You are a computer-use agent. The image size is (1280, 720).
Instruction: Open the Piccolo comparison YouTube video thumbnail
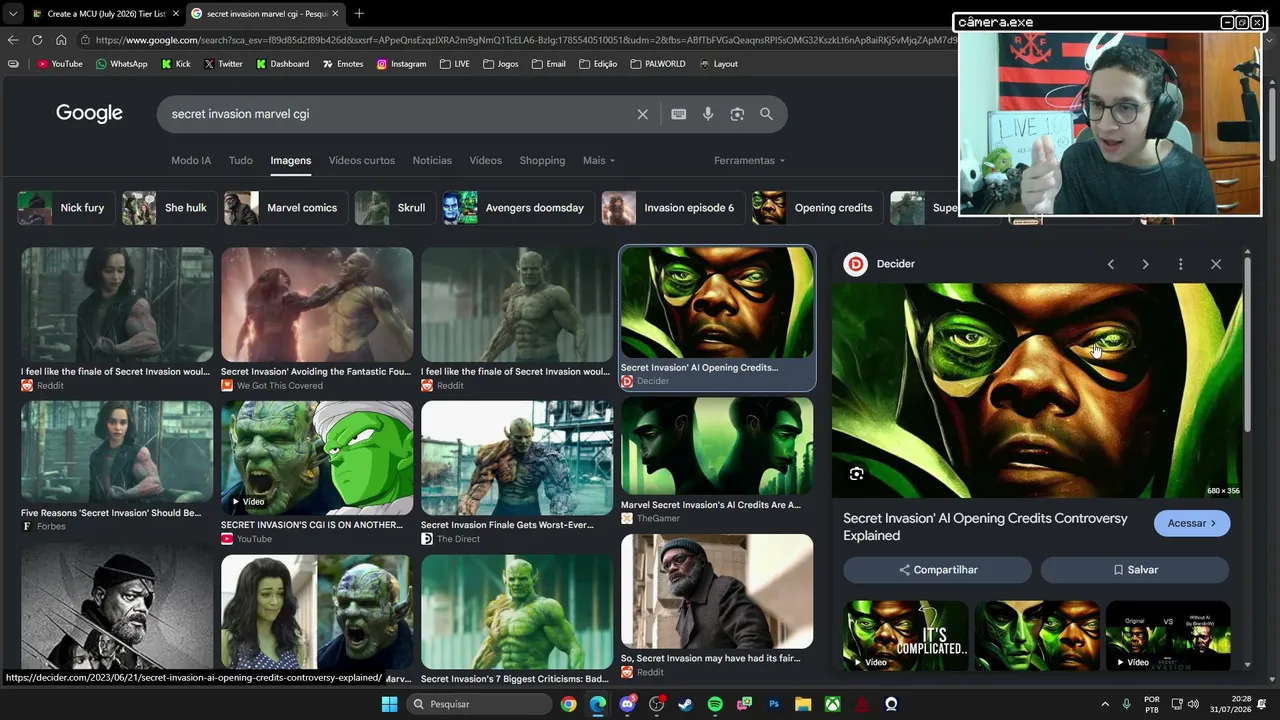[317, 458]
